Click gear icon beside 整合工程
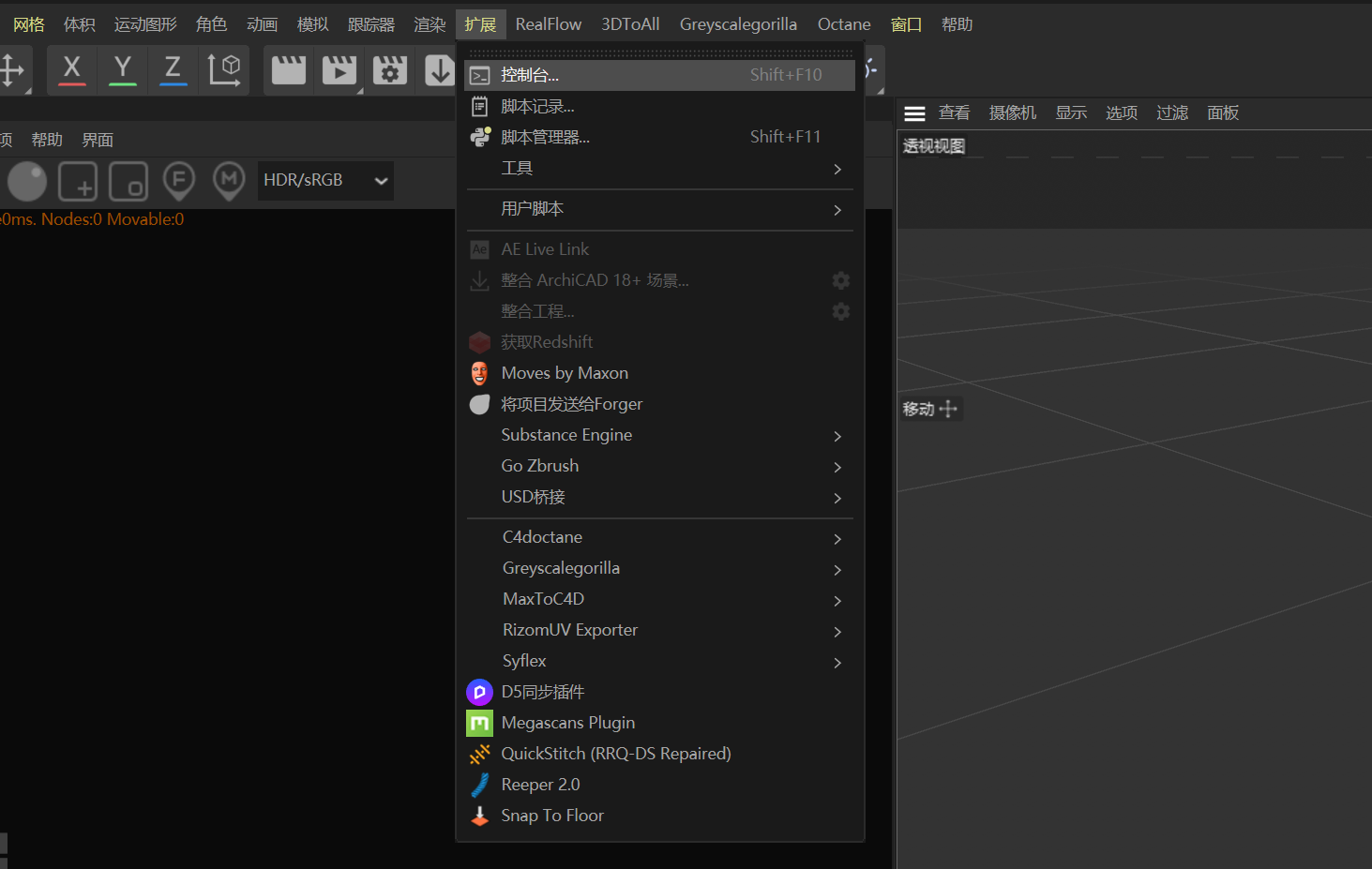Viewport: 1372px width, 869px height. coord(841,311)
